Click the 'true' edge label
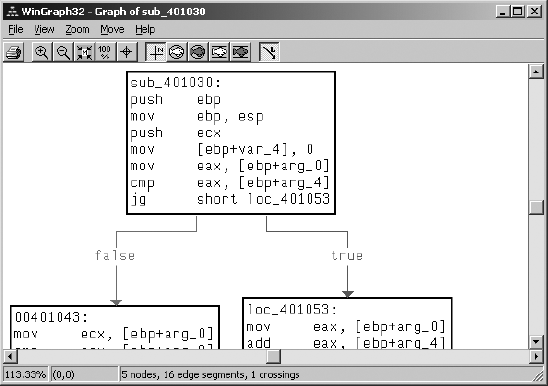The image size is (548, 386). [347, 256]
